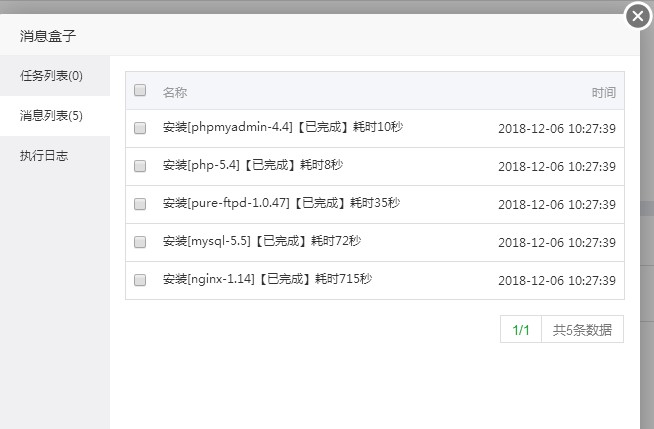Switch to the 消息列表(5) tab
Viewport: 654px width, 429px height.
point(52,116)
